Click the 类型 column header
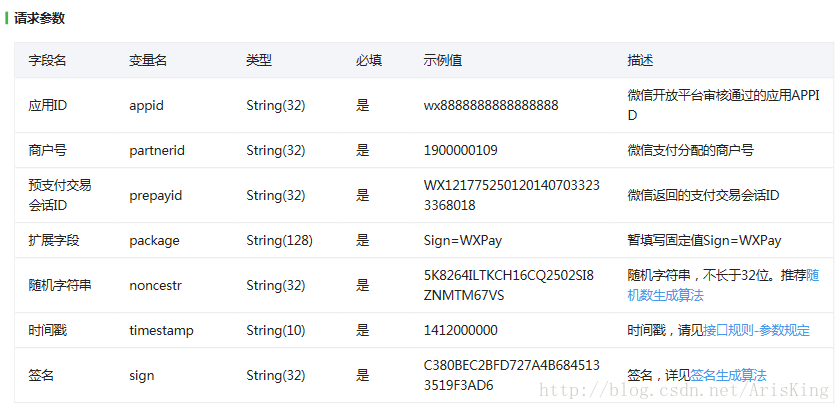The image size is (840, 410). click(x=259, y=61)
